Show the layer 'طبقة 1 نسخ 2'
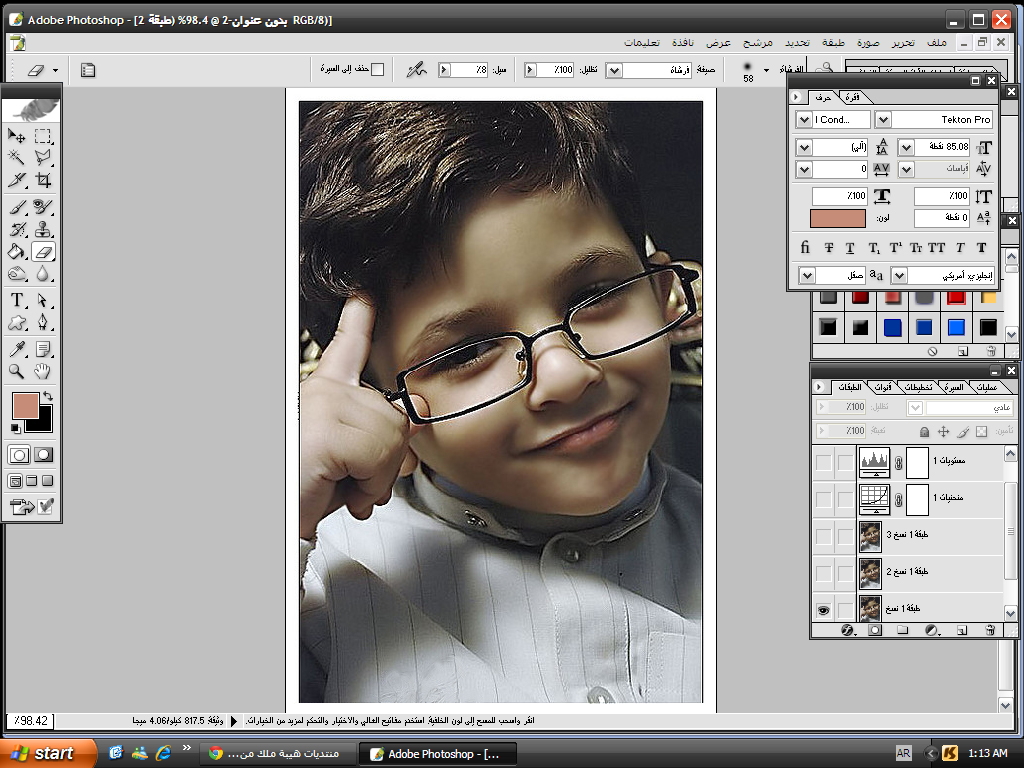Viewport: 1024px width, 768px height. [x=824, y=573]
